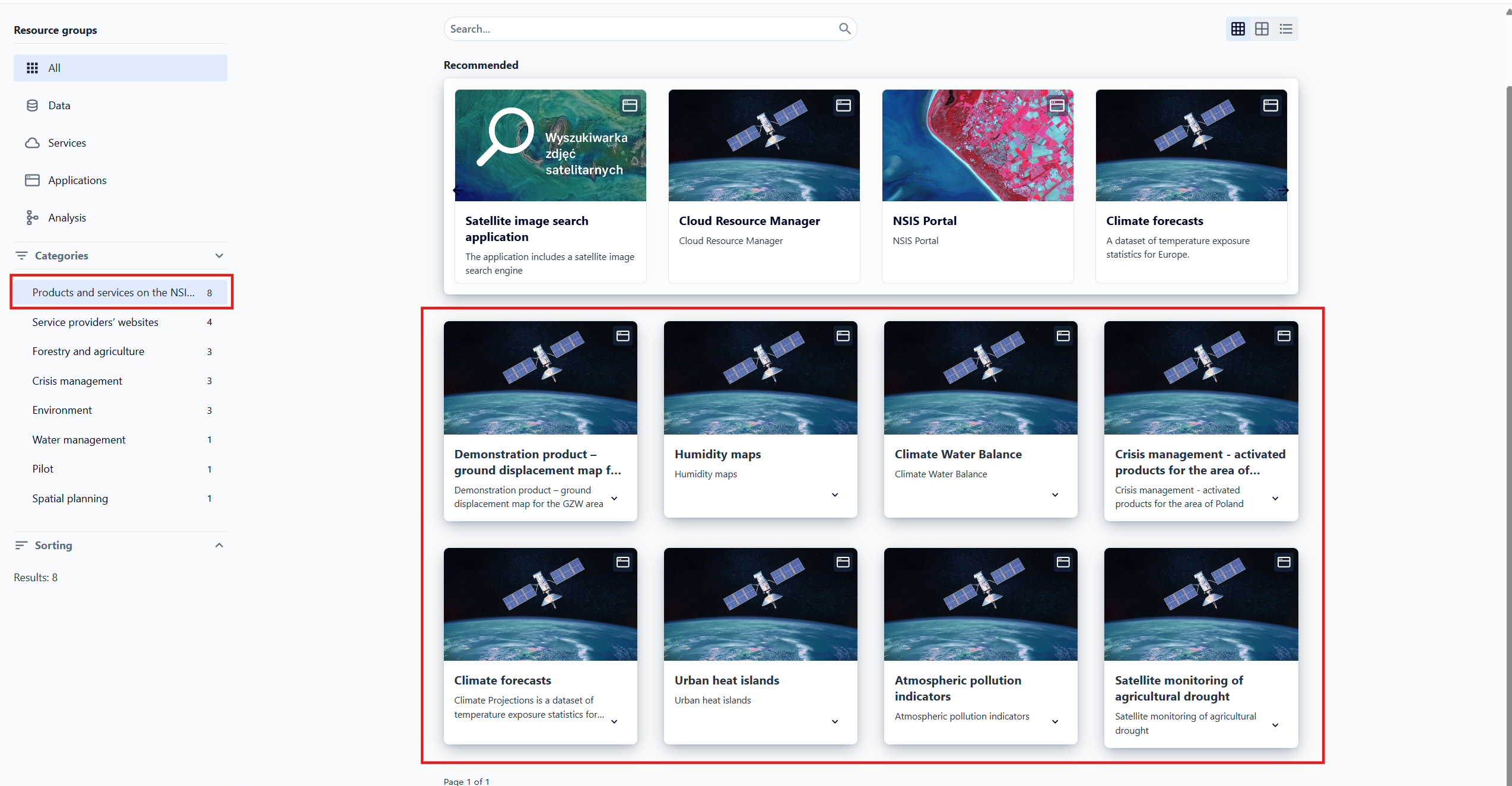Screen dimensions: 1512x786
Task: Click application icon on Urban heat islands card
Action: pyautogui.click(x=843, y=562)
